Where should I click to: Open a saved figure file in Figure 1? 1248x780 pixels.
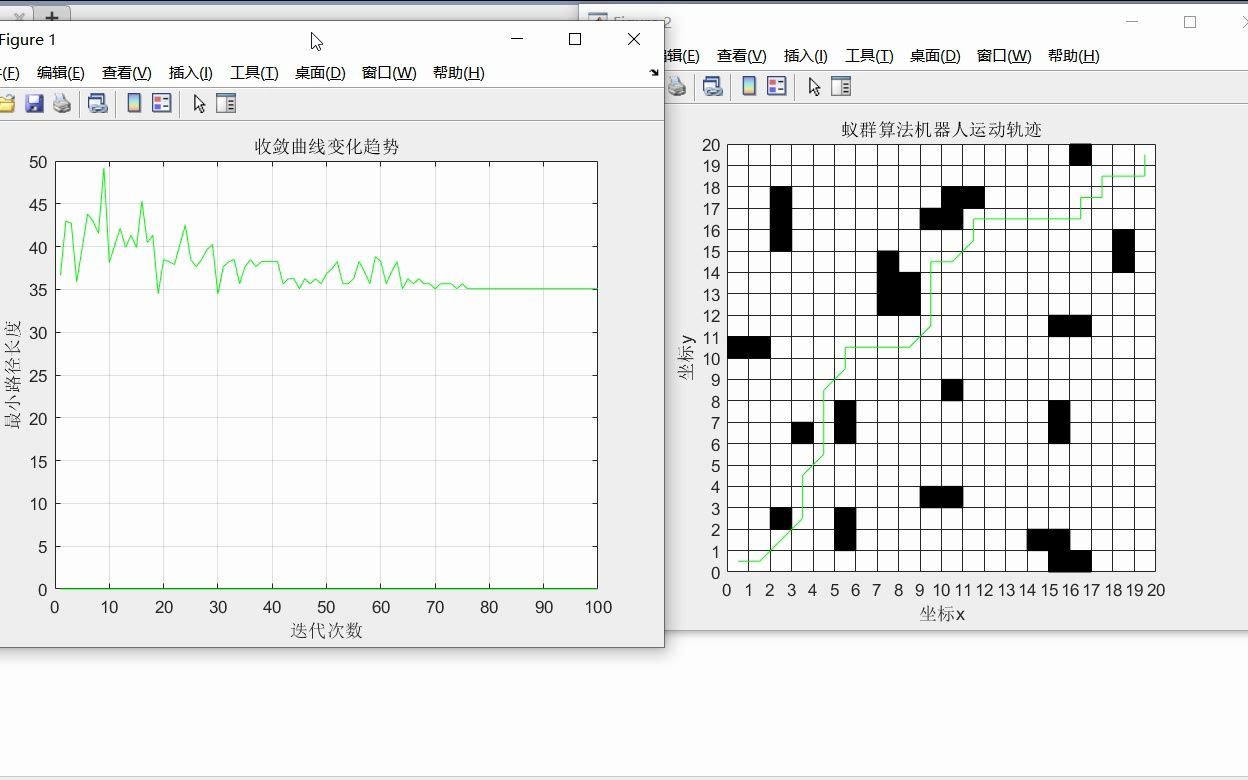(8, 103)
